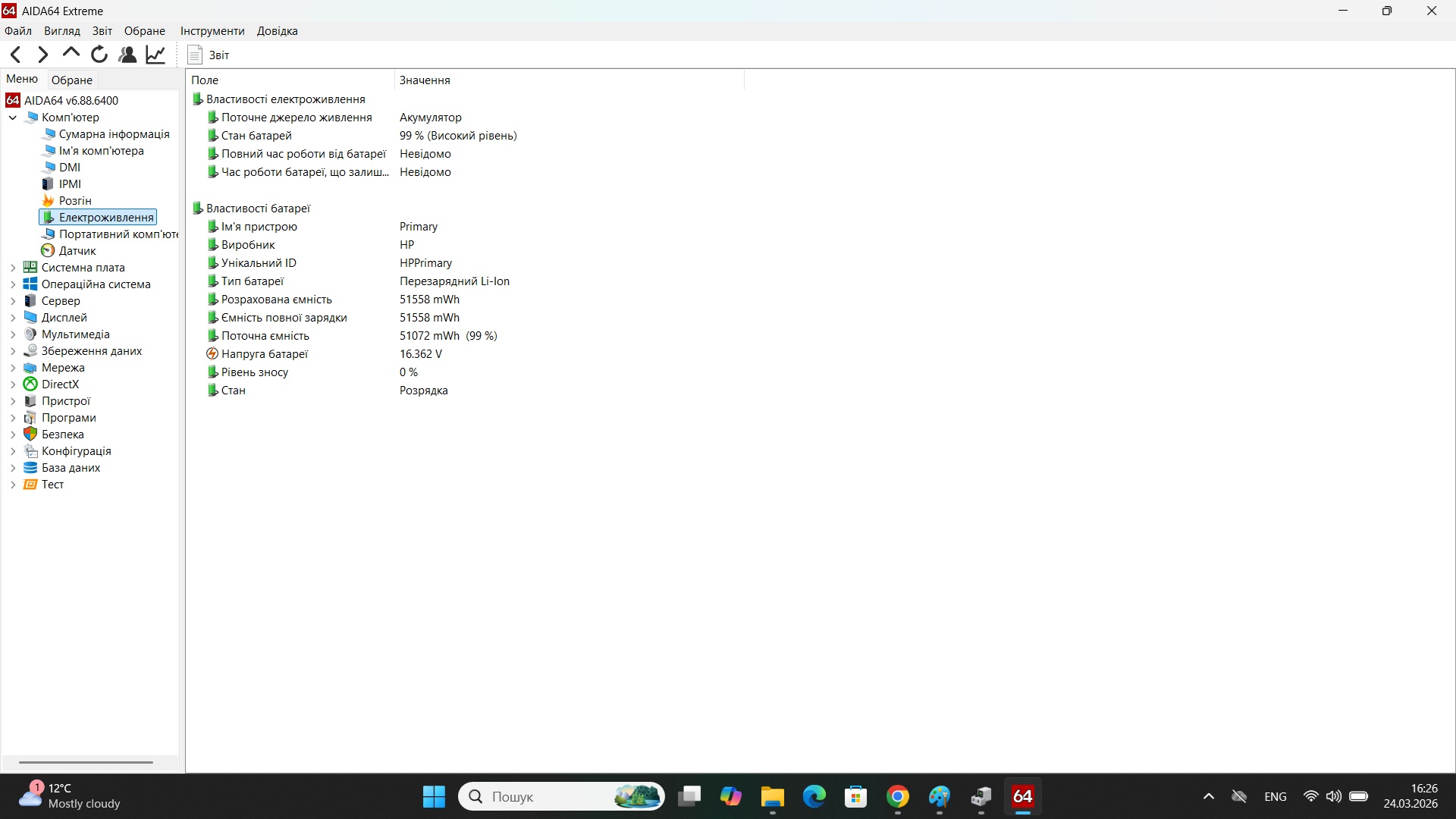1456x819 pixels.
Task: Collapse the Комп'ютер tree node
Action: coord(12,118)
